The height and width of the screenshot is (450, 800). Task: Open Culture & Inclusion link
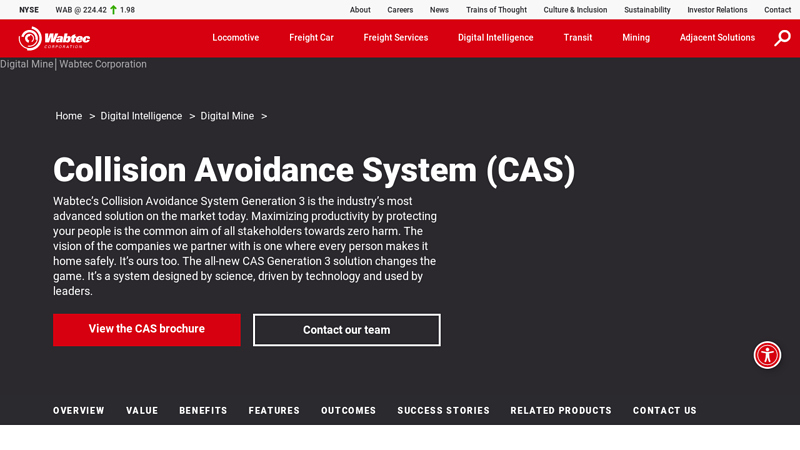[x=575, y=10]
